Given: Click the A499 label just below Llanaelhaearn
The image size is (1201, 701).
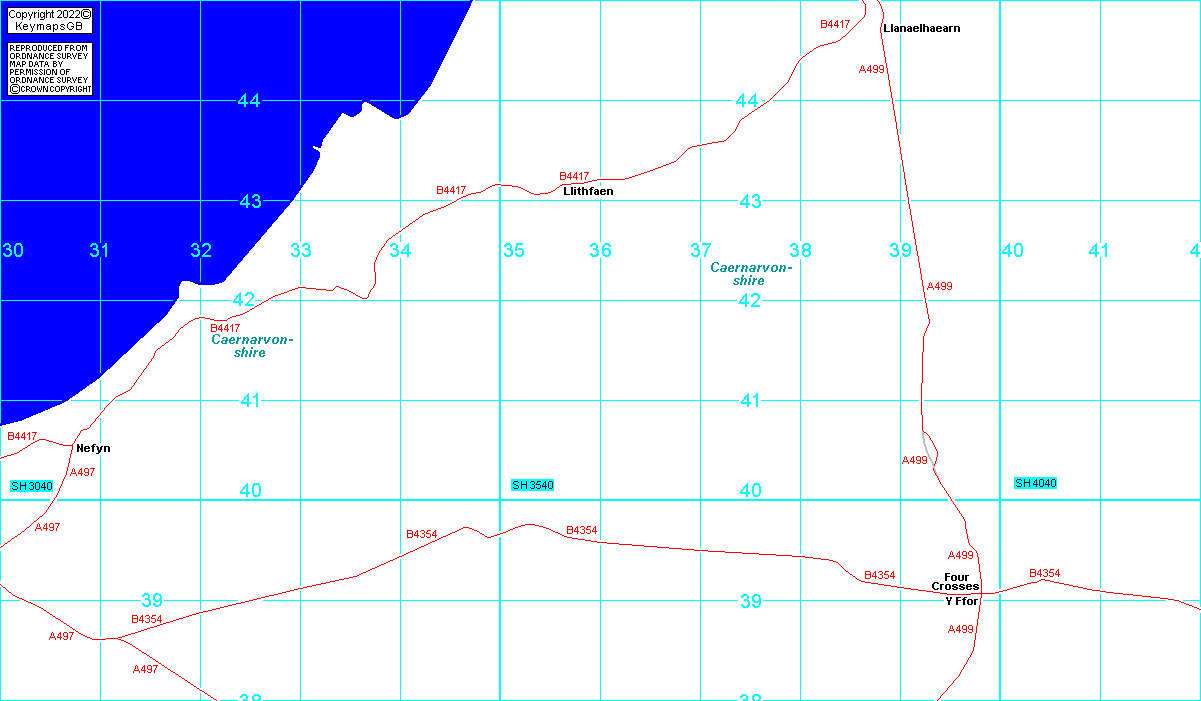Looking at the screenshot, I should pyautogui.click(x=872, y=69).
